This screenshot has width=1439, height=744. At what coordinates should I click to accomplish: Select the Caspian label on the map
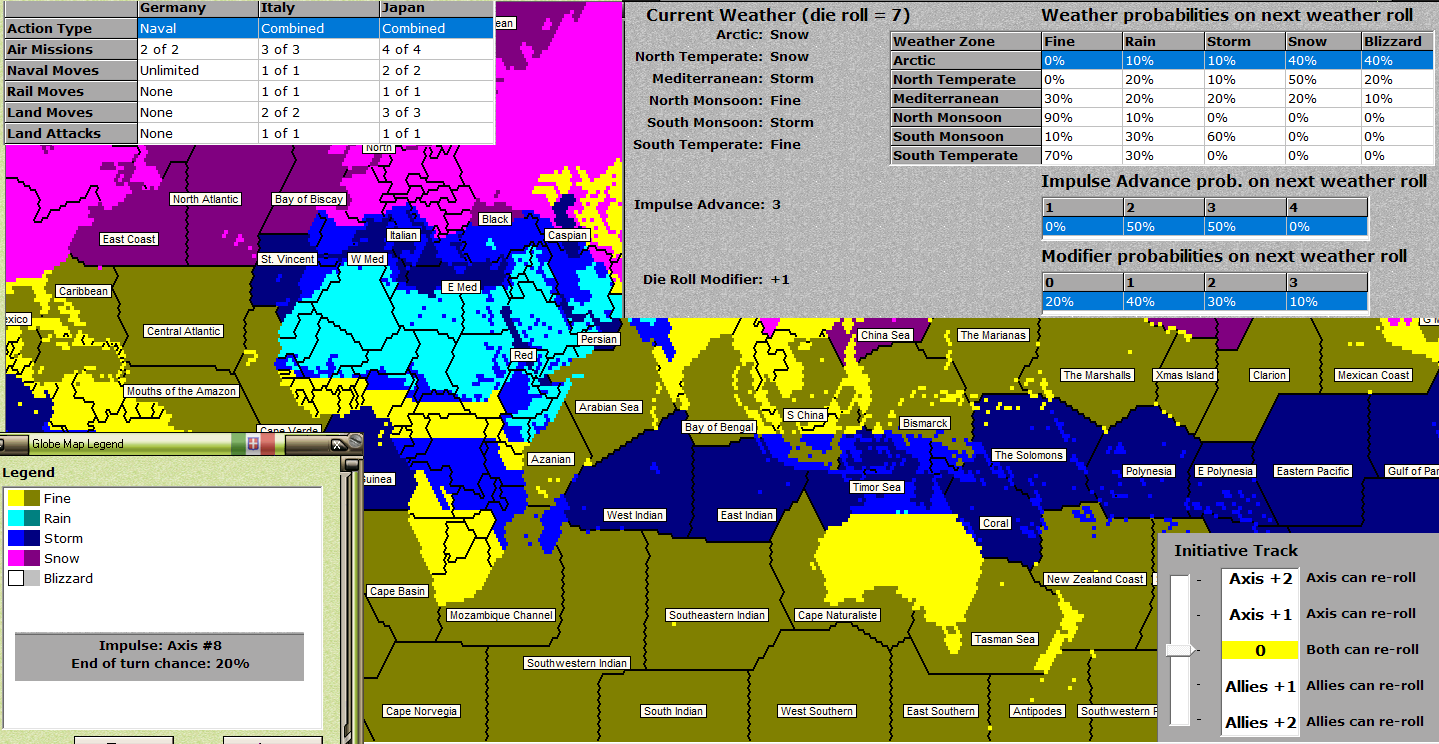[x=567, y=235]
